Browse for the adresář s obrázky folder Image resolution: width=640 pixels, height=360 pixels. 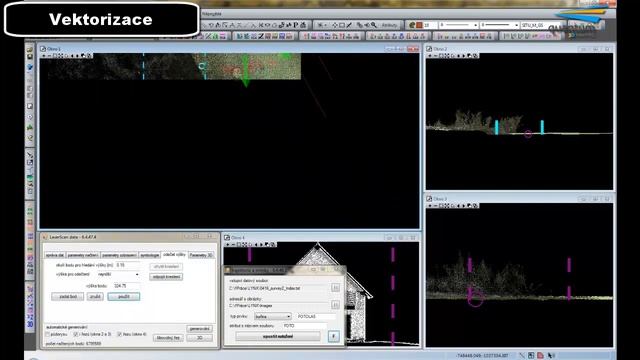click(336, 305)
